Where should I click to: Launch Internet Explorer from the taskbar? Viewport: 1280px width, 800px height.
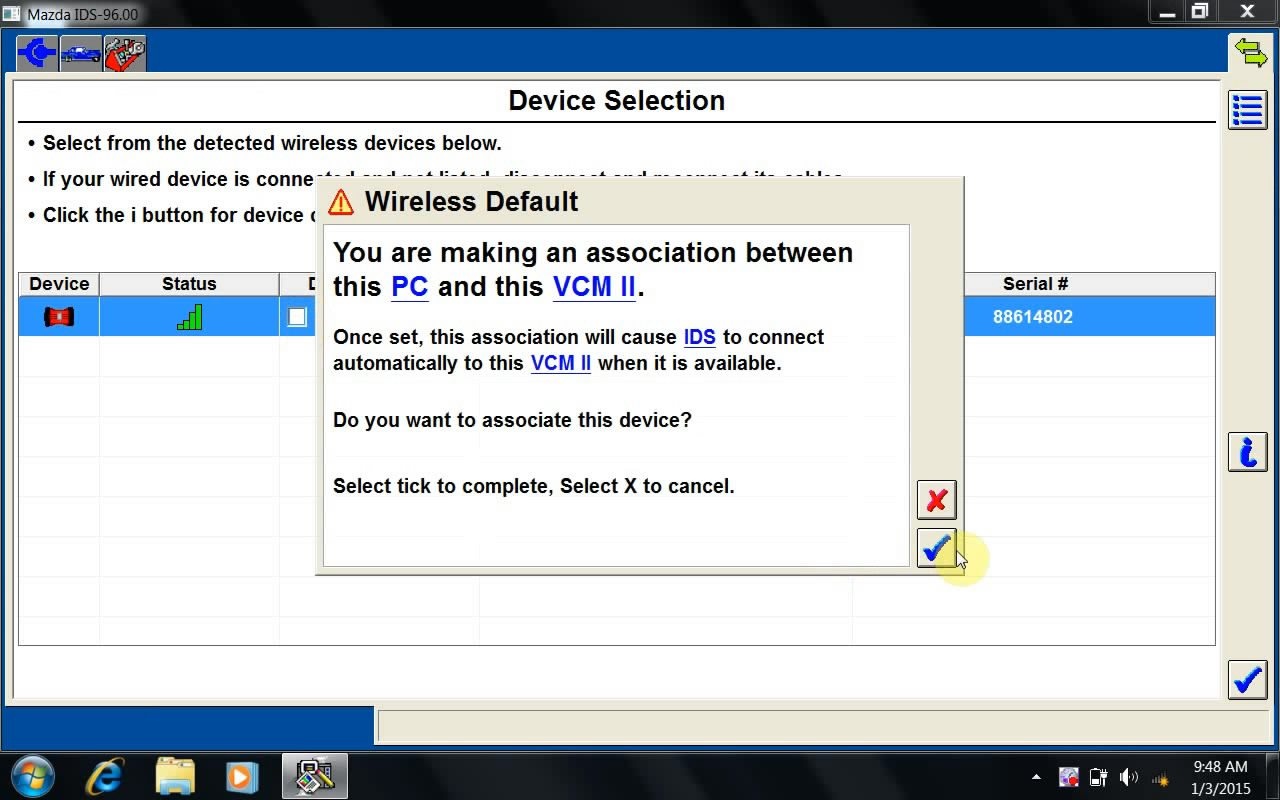pos(105,776)
